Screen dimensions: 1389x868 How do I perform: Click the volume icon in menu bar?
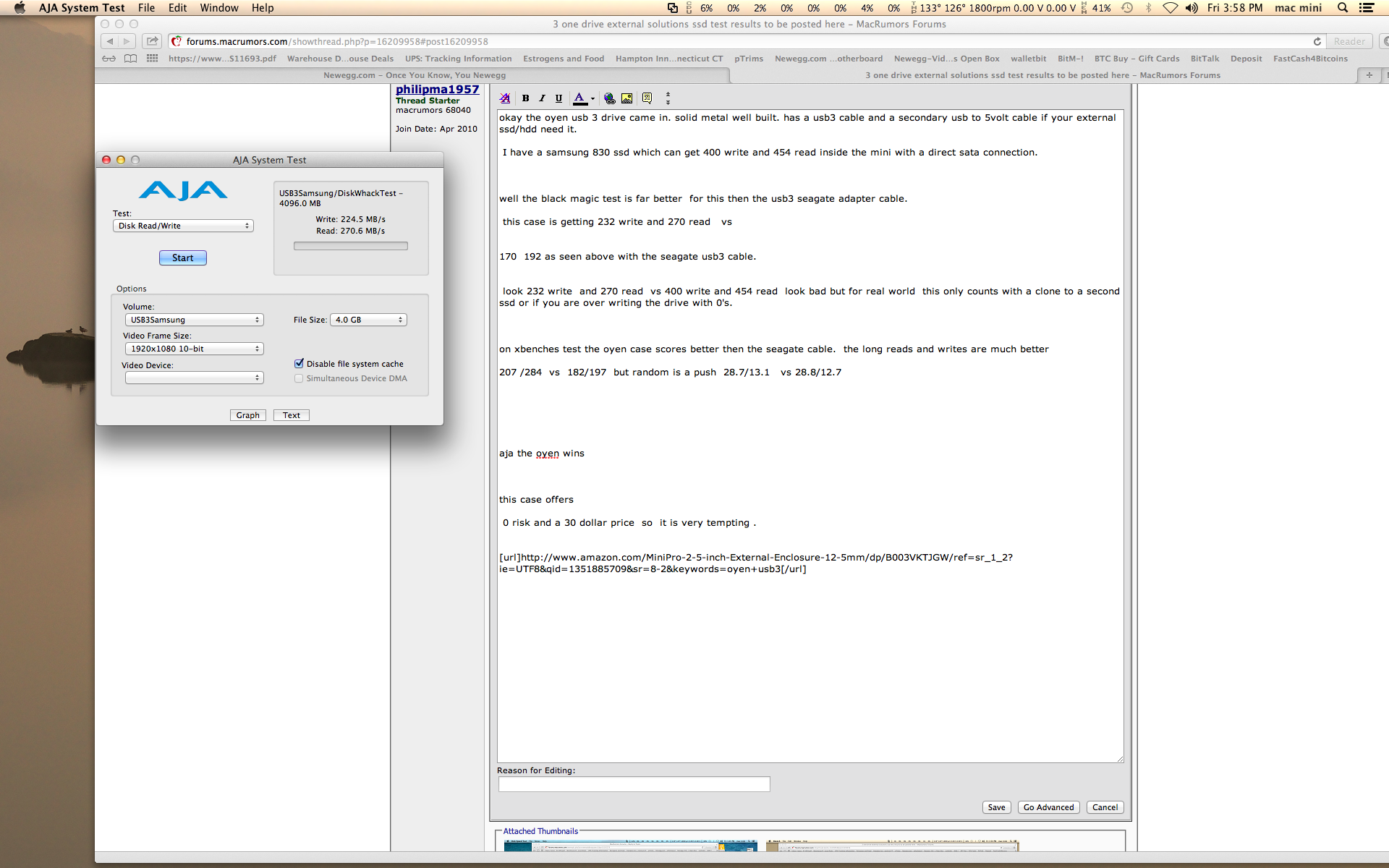(x=1192, y=8)
